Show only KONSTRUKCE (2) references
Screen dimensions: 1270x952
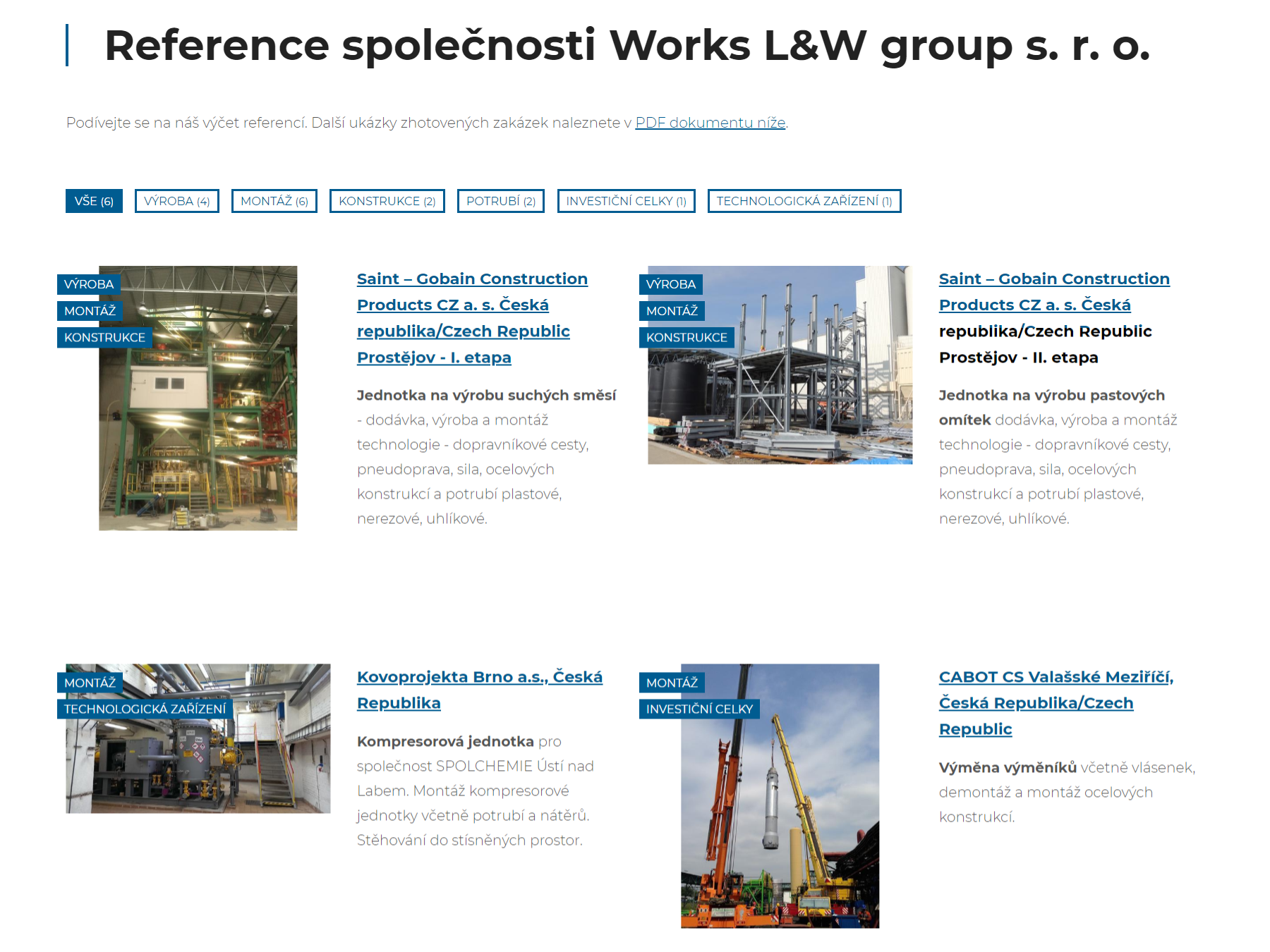pyautogui.click(x=387, y=201)
